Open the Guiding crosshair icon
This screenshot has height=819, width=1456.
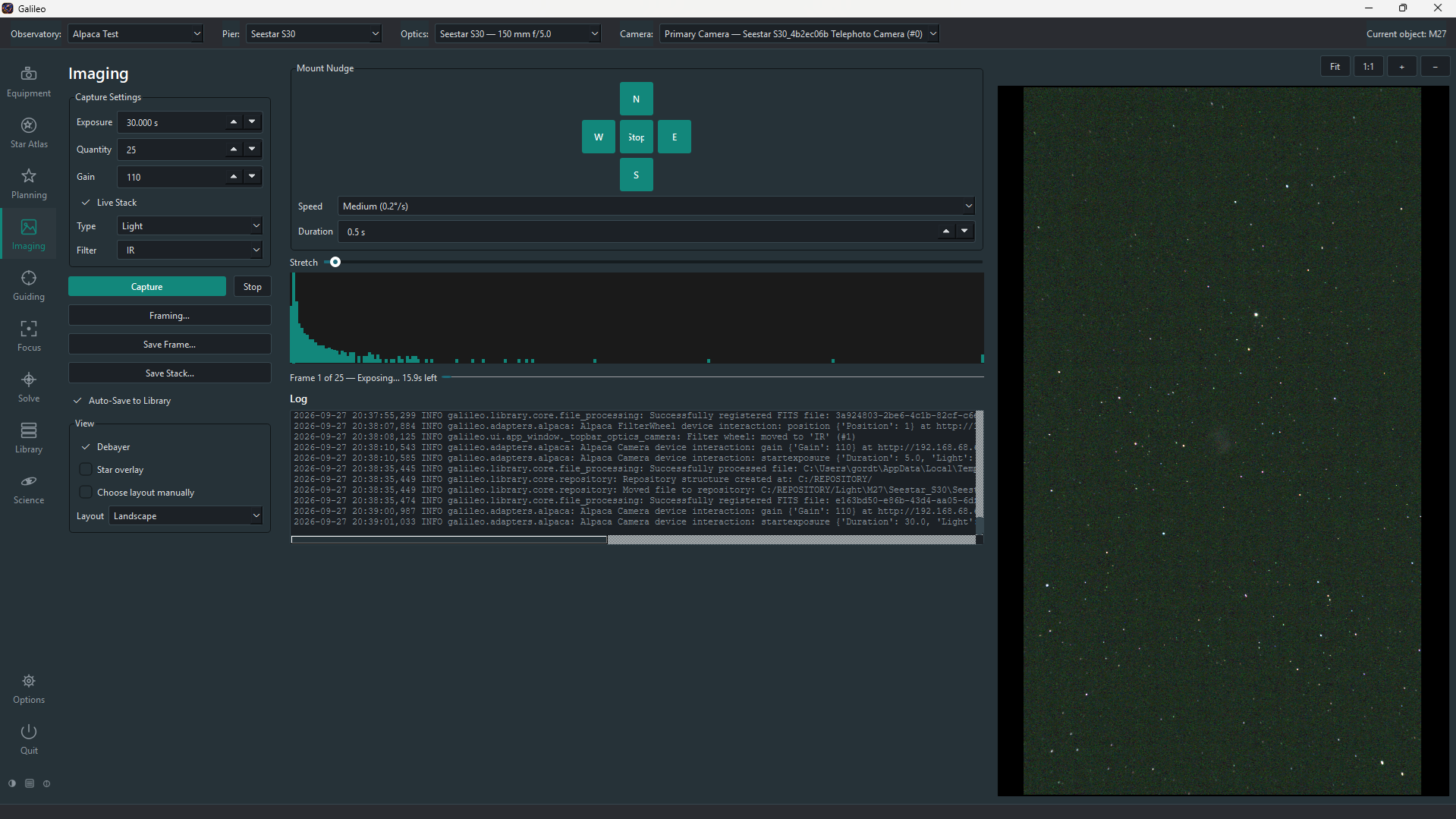pos(29,278)
